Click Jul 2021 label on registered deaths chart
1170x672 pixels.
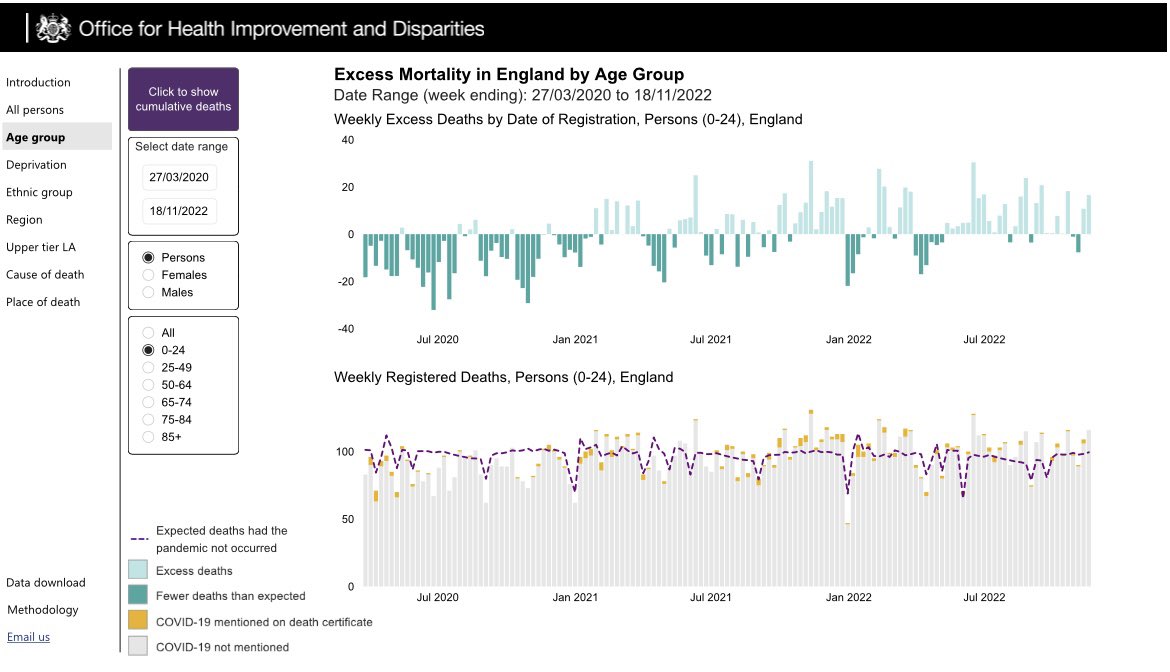tap(710, 597)
